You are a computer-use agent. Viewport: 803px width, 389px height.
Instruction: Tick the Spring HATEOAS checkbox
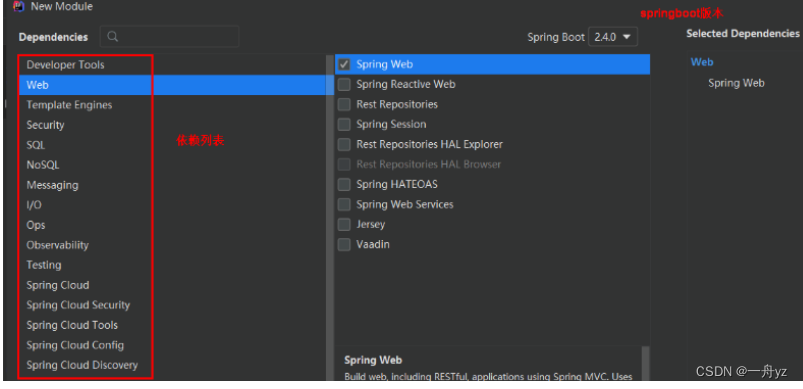tap(344, 184)
